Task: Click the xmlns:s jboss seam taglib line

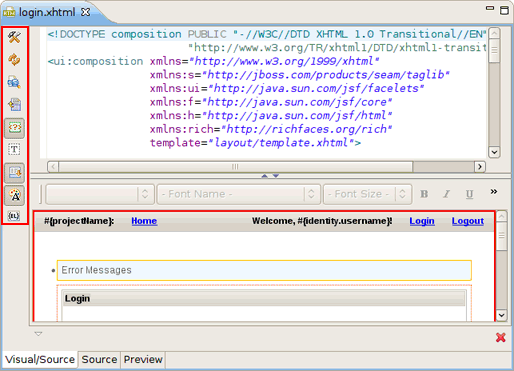Action: coord(300,75)
